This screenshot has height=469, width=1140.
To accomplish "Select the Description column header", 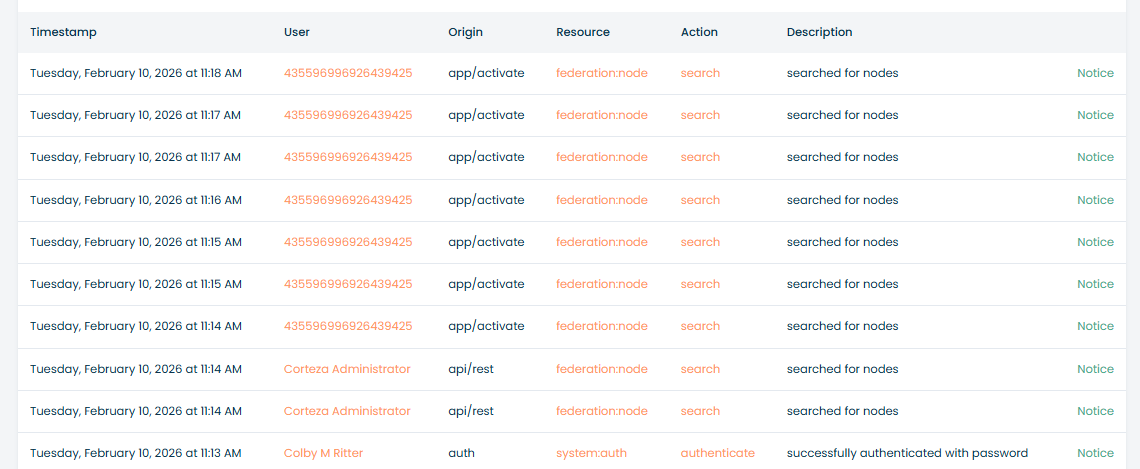I will [819, 32].
